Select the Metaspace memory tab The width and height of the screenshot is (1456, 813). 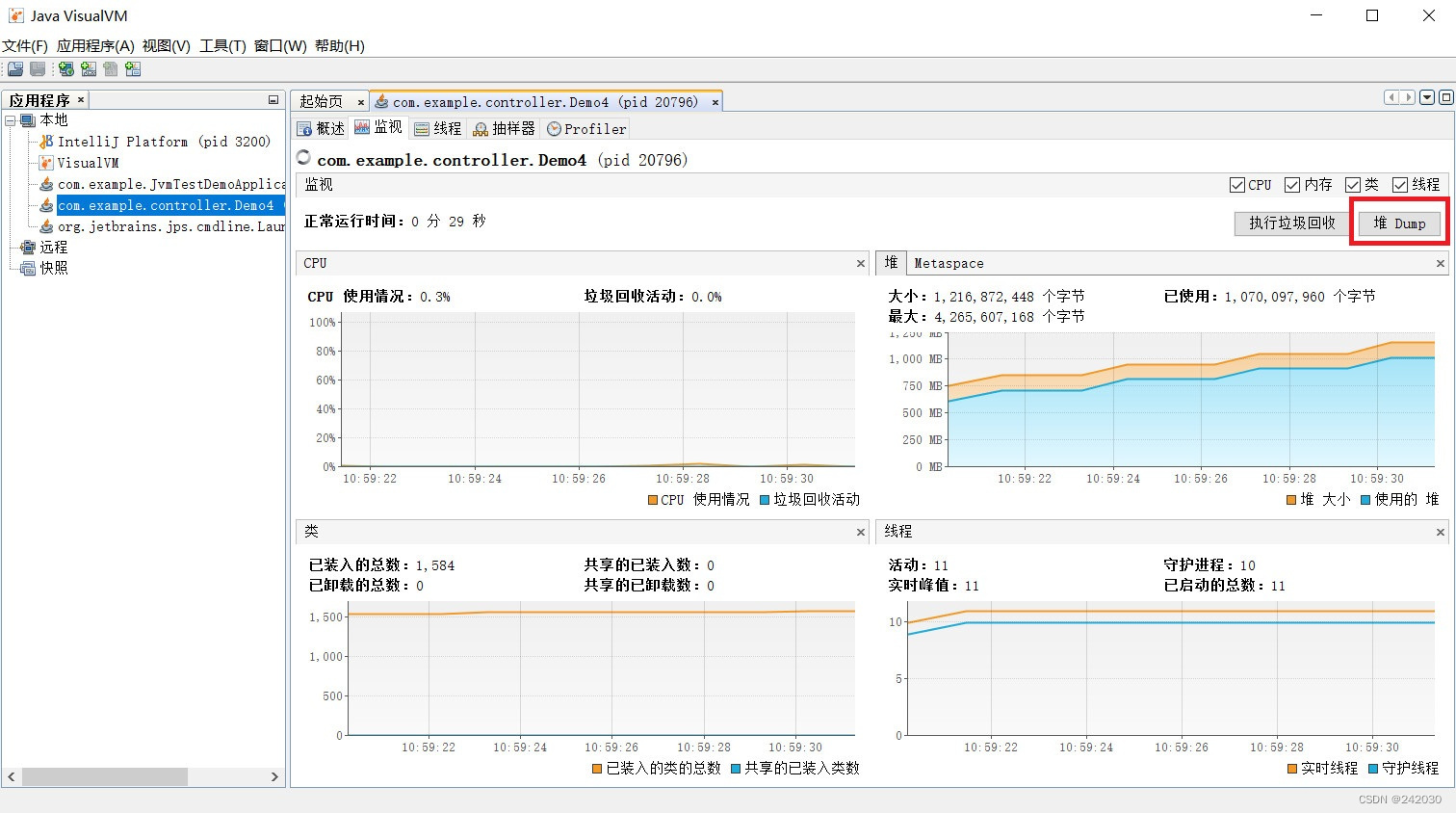tap(949, 263)
